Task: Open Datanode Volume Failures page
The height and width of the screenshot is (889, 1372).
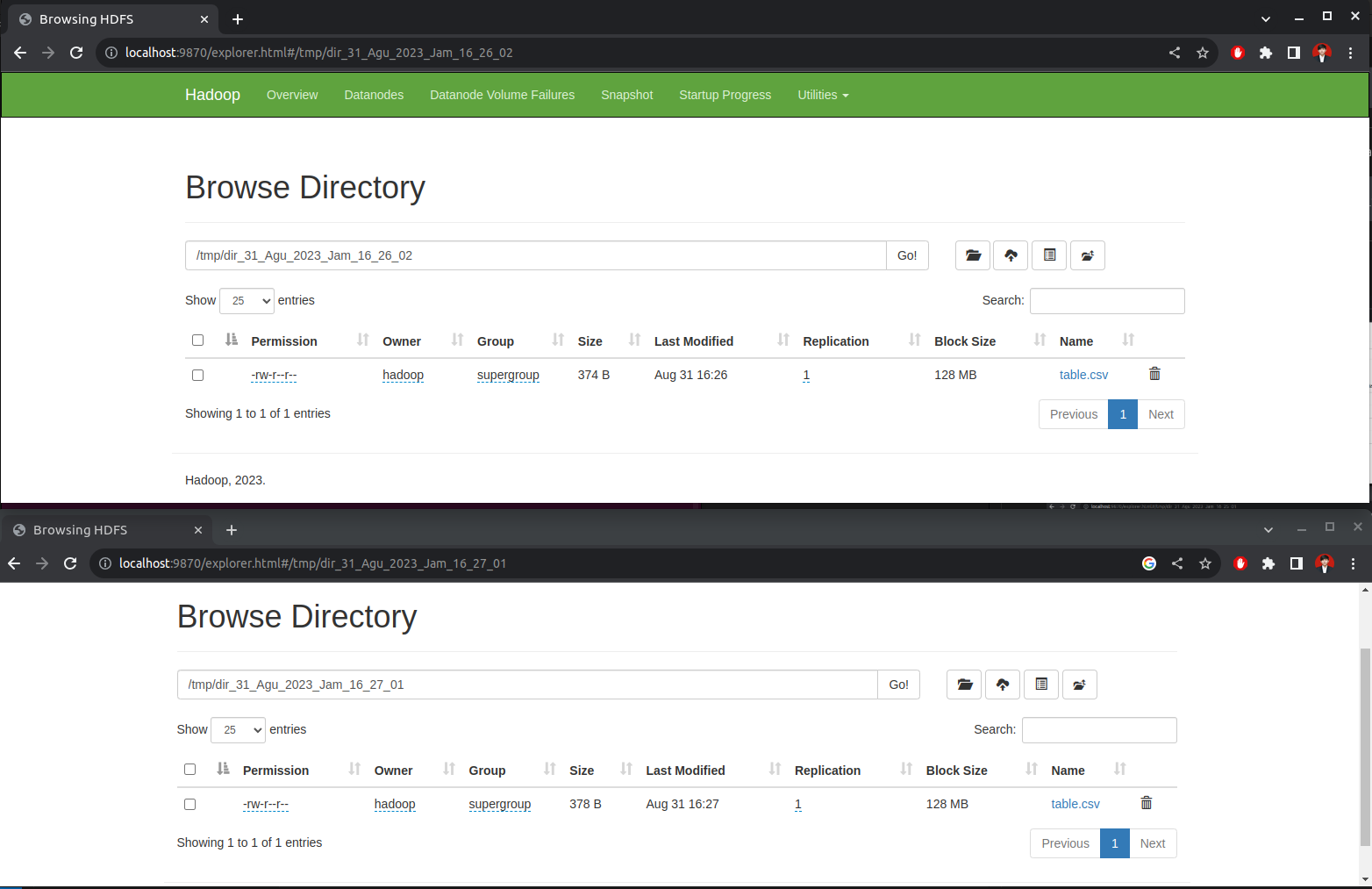Action: click(x=502, y=95)
